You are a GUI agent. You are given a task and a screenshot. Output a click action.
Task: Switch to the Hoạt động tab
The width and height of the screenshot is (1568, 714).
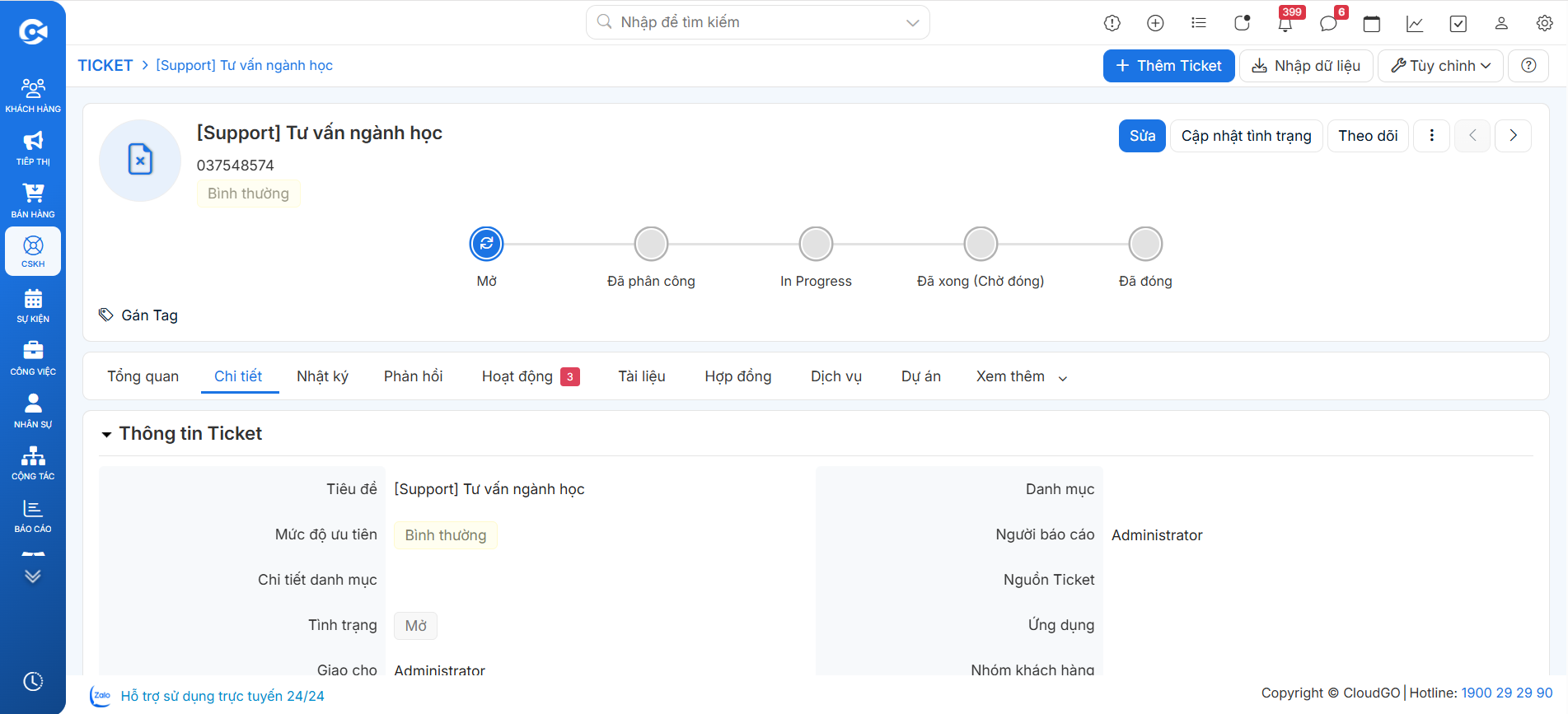pos(531,376)
